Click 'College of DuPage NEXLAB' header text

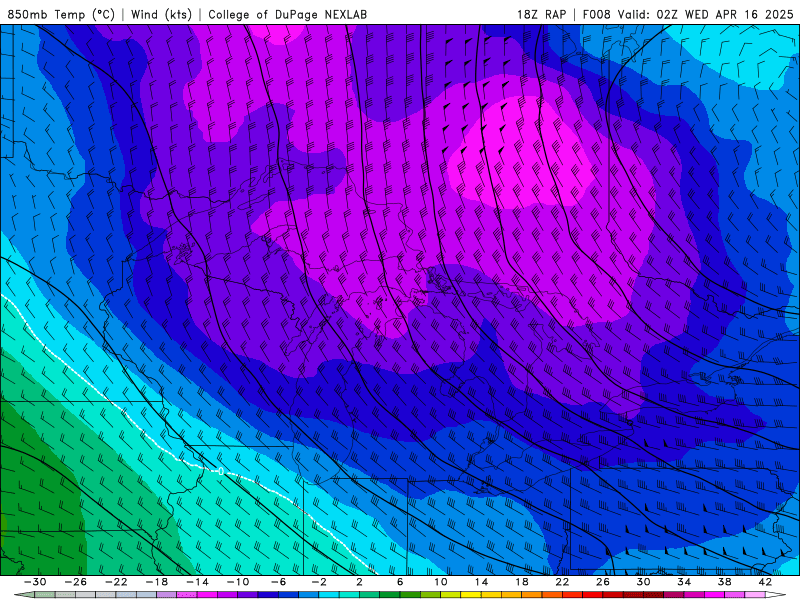(287, 14)
